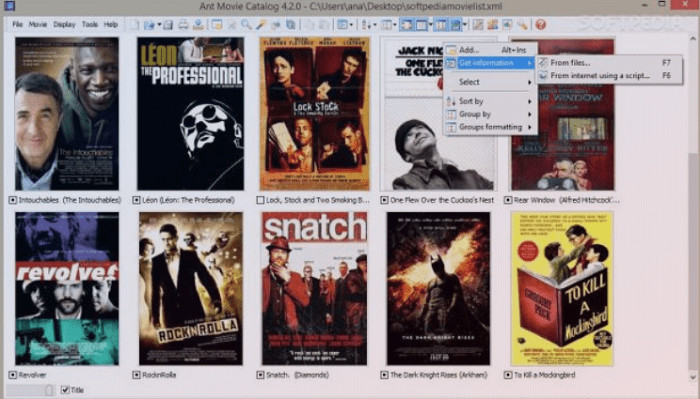Choose From files... in the submenu
The width and height of the screenshot is (700, 399).
(x=610, y=63)
